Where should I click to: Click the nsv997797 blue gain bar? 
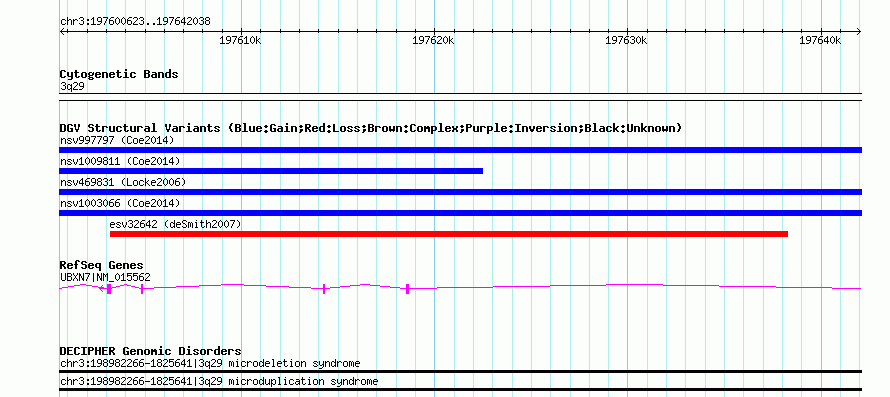(460, 150)
